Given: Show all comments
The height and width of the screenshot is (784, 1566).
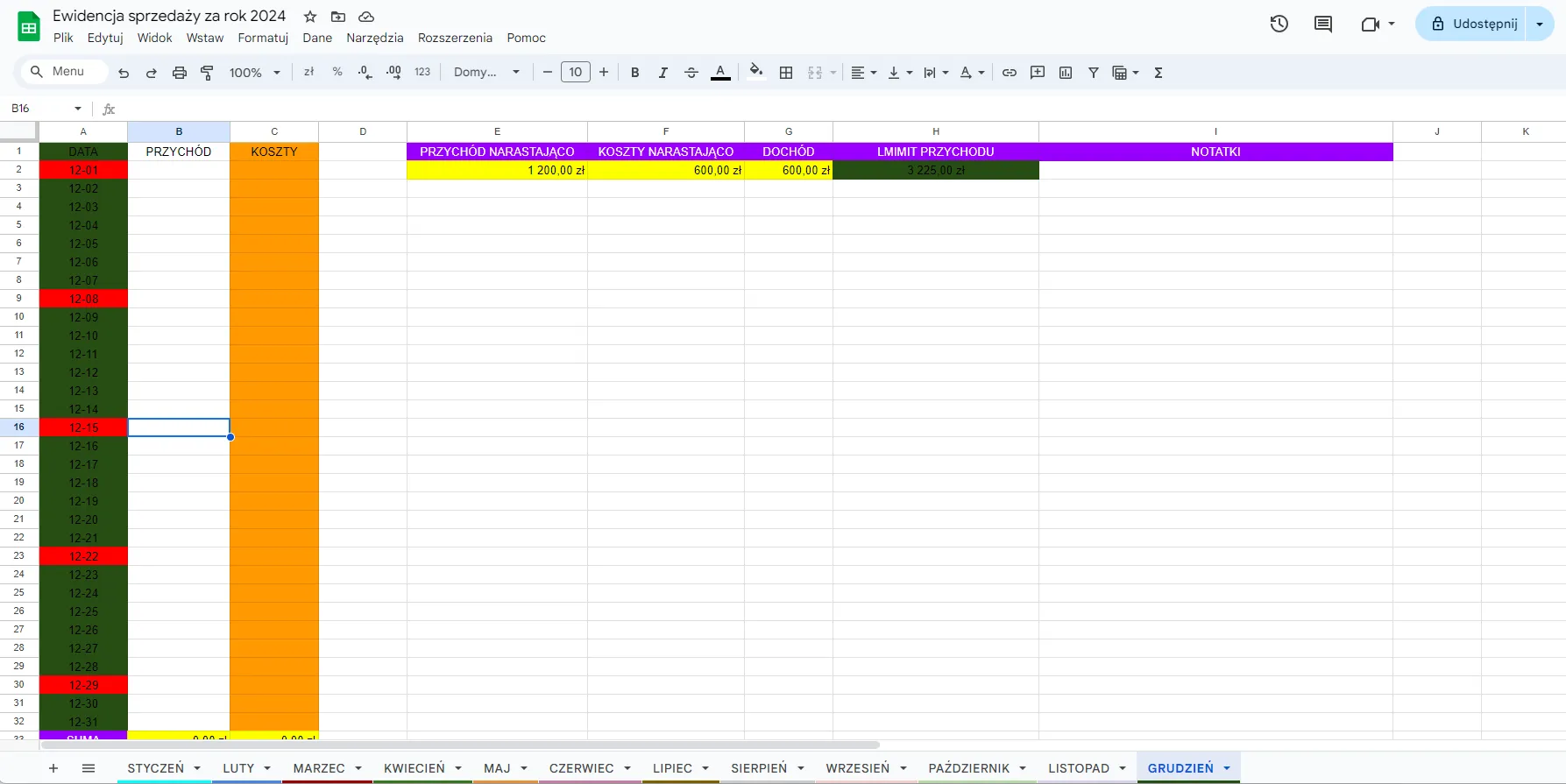Looking at the screenshot, I should pyautogui.click(x=1323, y=24).
